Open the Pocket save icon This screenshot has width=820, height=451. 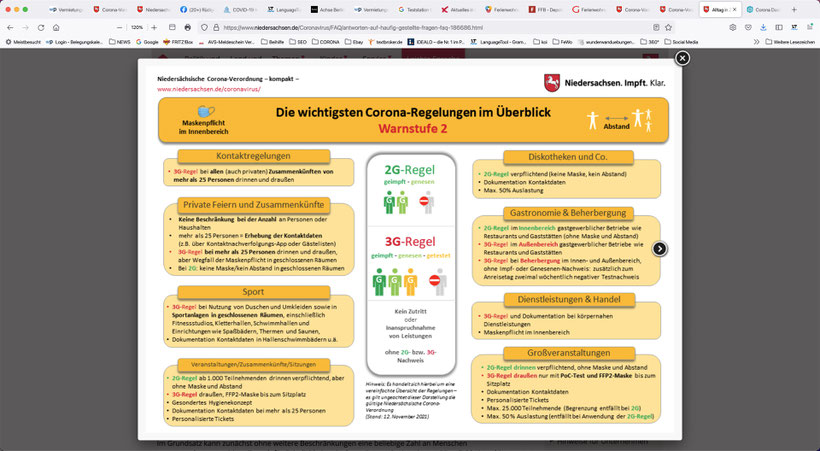(748, 27)
